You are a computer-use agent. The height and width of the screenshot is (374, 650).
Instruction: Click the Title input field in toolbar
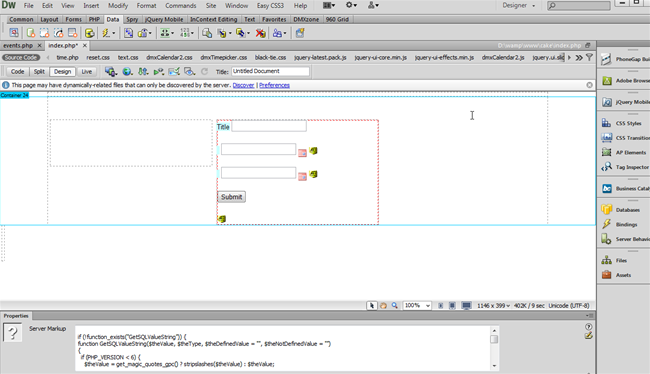(270, 71)
